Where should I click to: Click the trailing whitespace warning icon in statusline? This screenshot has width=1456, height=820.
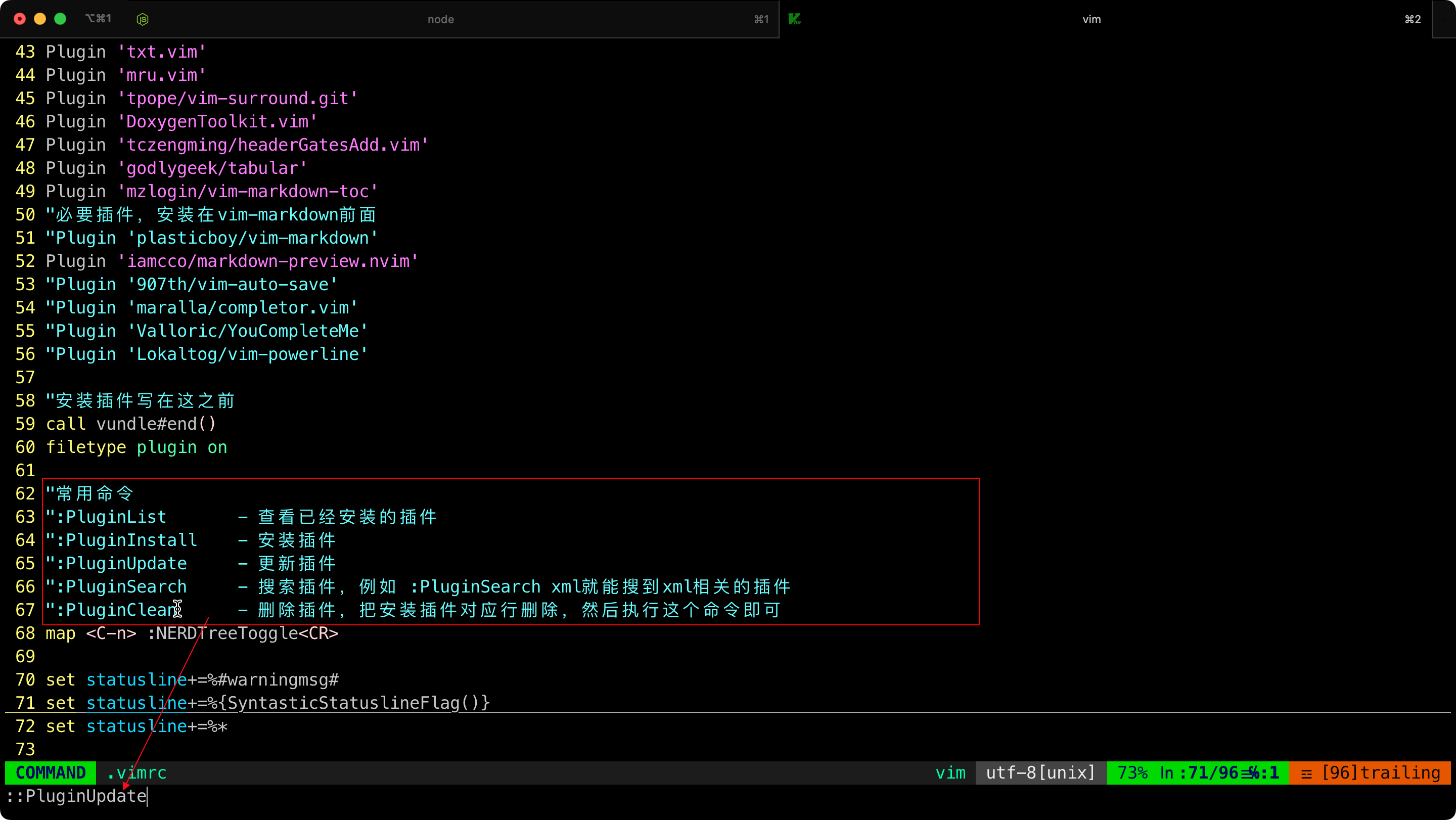tap(1307, 773)
